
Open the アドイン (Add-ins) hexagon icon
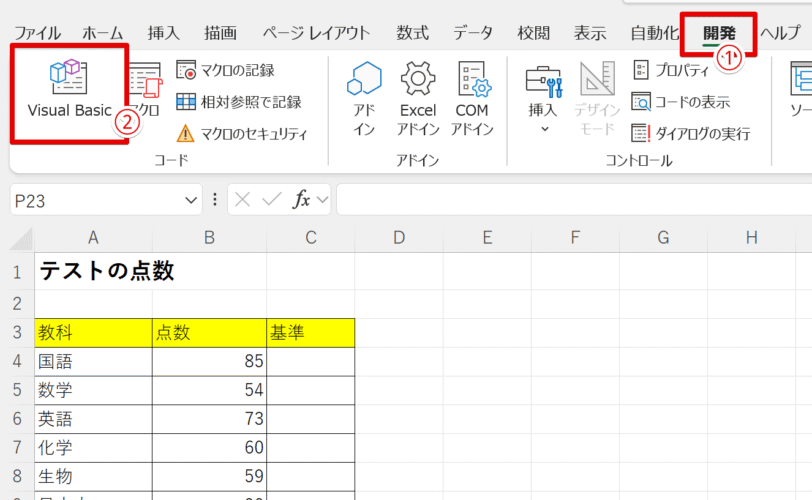364,98
